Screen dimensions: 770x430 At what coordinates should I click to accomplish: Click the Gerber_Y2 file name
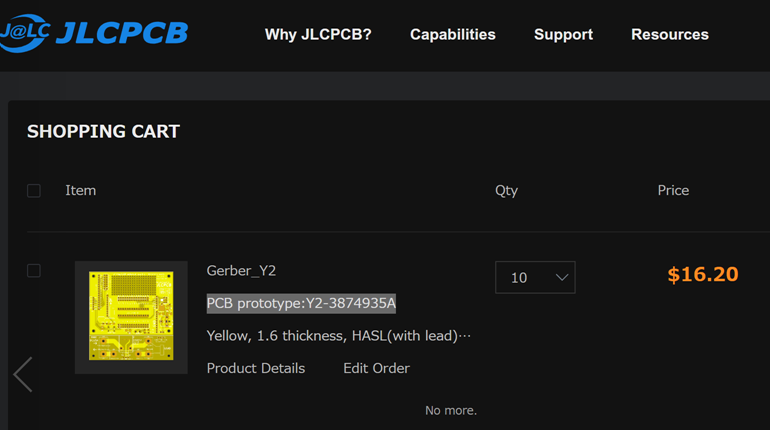click(241, 270)
